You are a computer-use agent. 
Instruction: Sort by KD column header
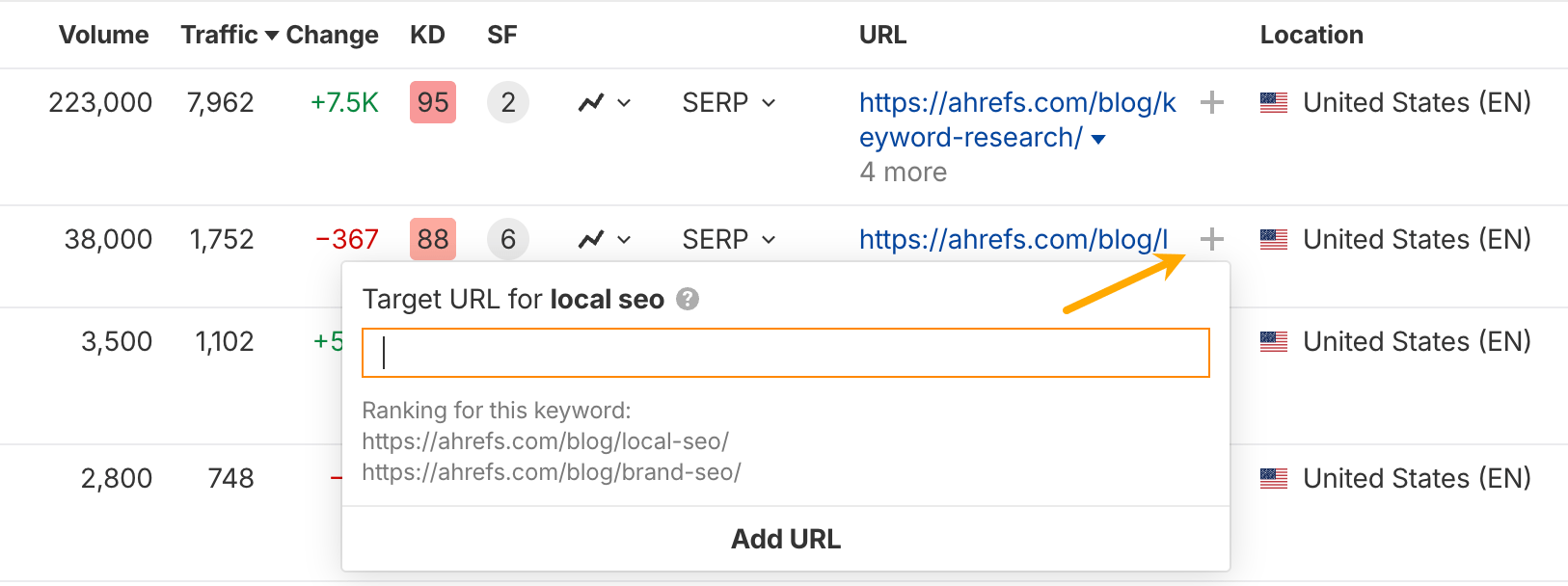427,35
